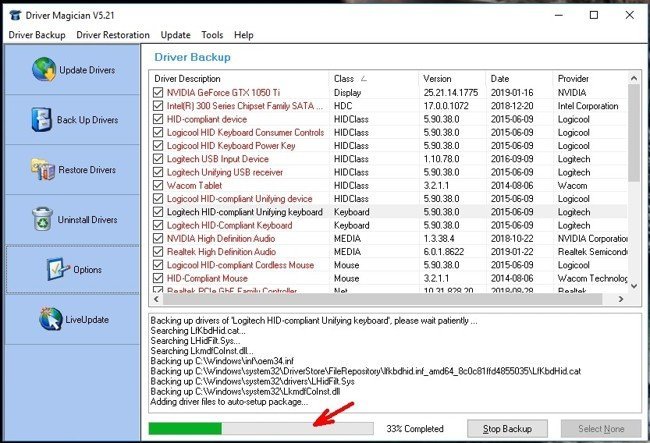Click the LiveUpdate globe cursor icon
Viewport: 650px width, 443px height.
[x=51, y=319]
